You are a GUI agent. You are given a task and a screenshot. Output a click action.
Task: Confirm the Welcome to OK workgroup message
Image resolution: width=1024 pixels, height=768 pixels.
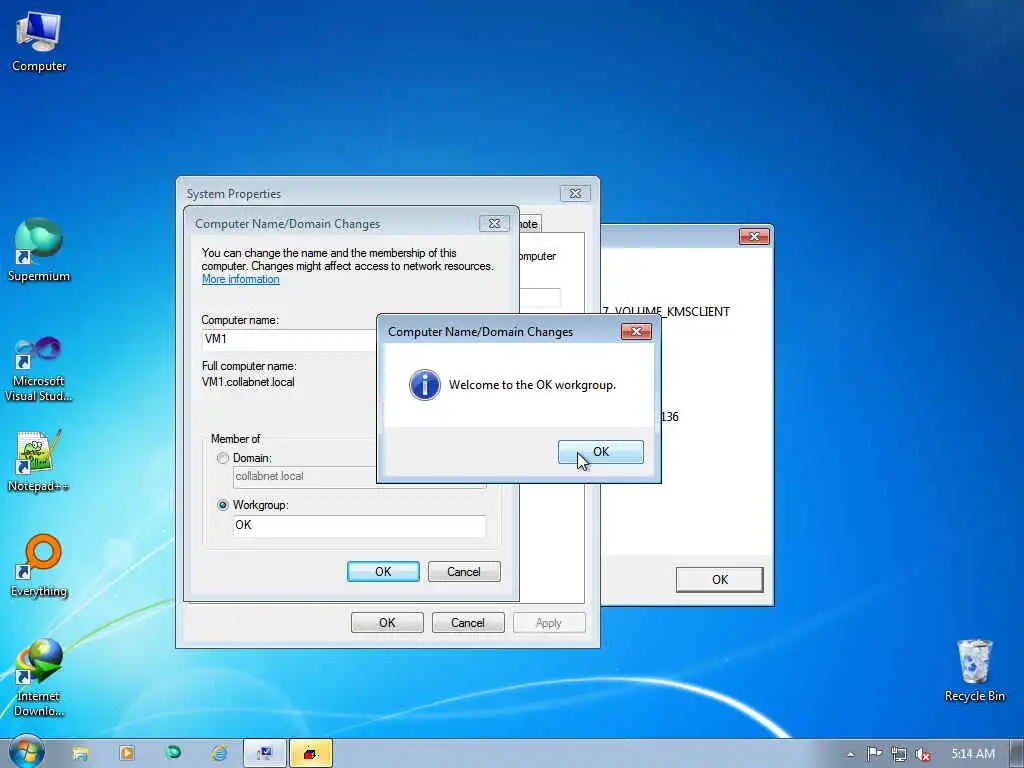(600, 451)
